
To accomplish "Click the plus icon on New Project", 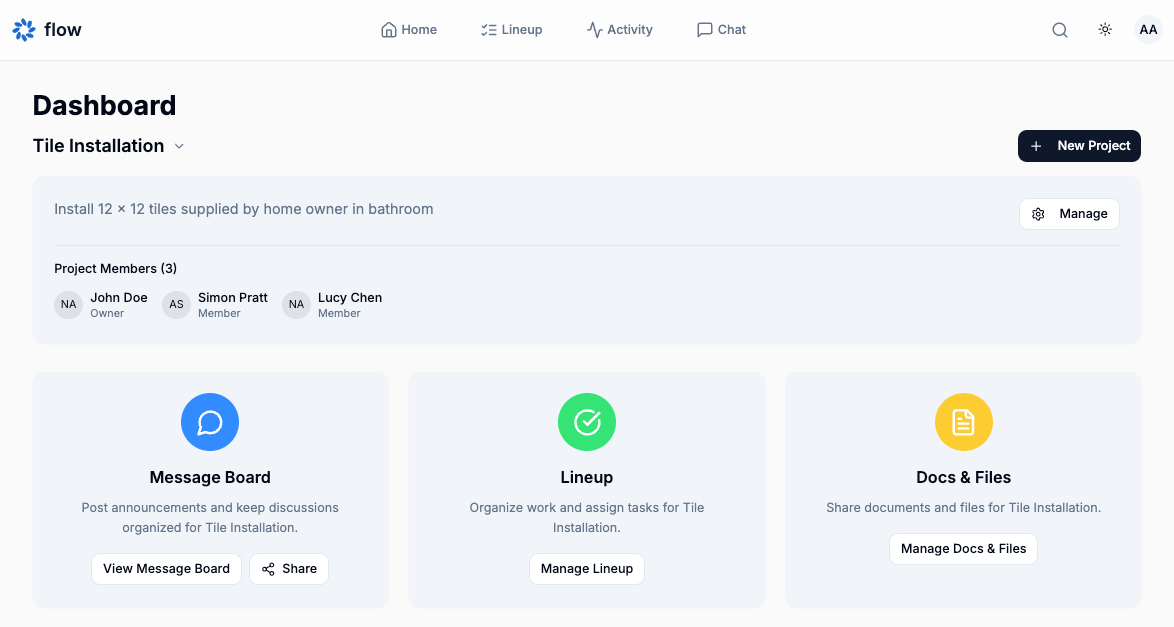I will point(1035,145).
